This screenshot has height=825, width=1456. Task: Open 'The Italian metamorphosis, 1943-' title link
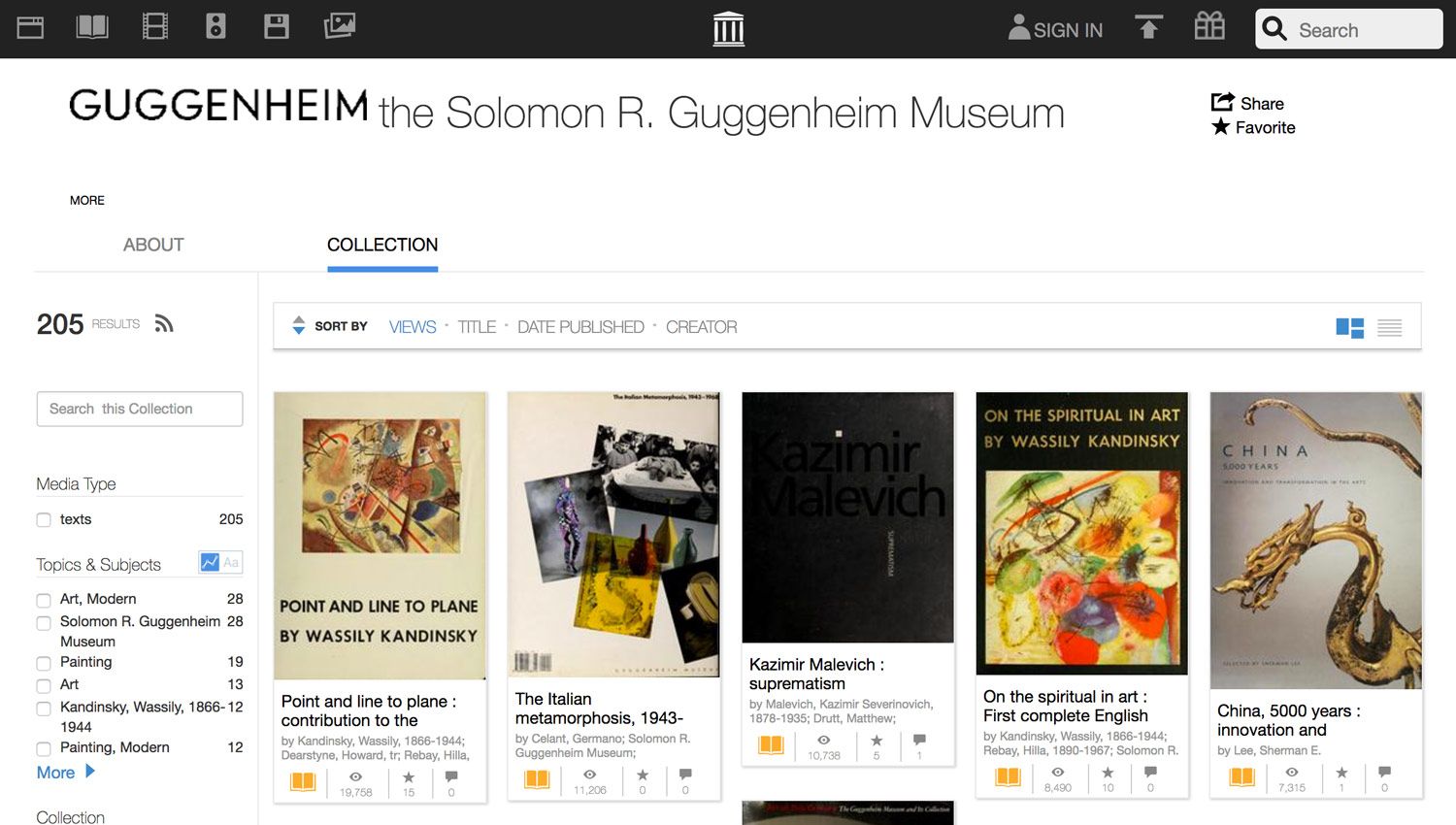point(599,709)
